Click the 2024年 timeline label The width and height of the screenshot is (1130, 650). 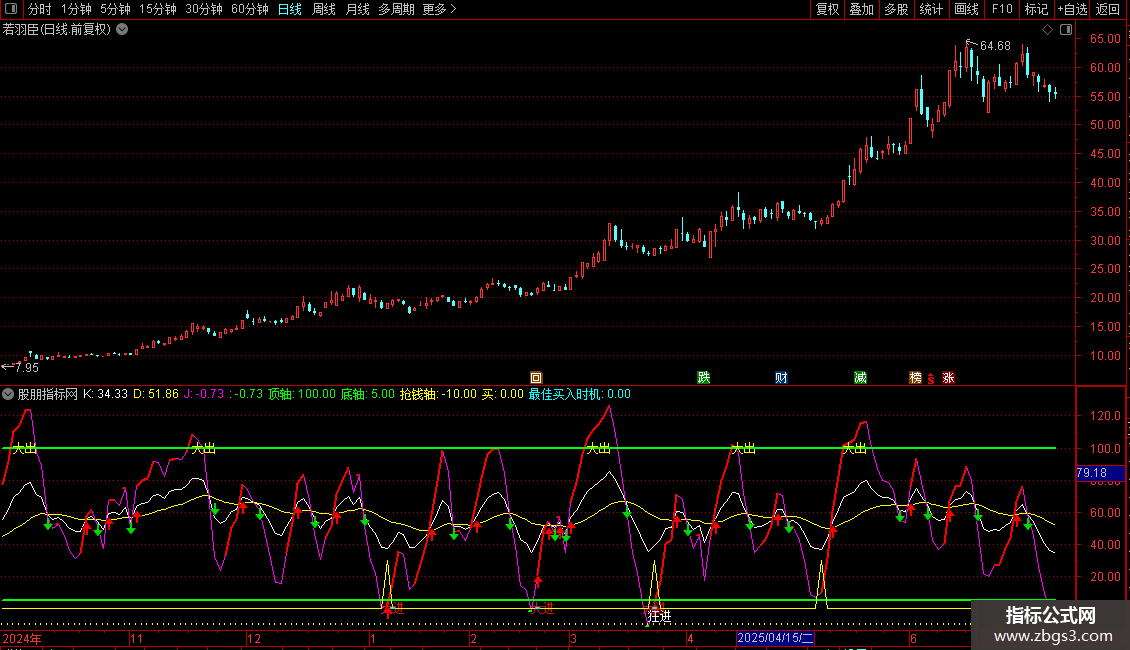click(x=22, y=638)
